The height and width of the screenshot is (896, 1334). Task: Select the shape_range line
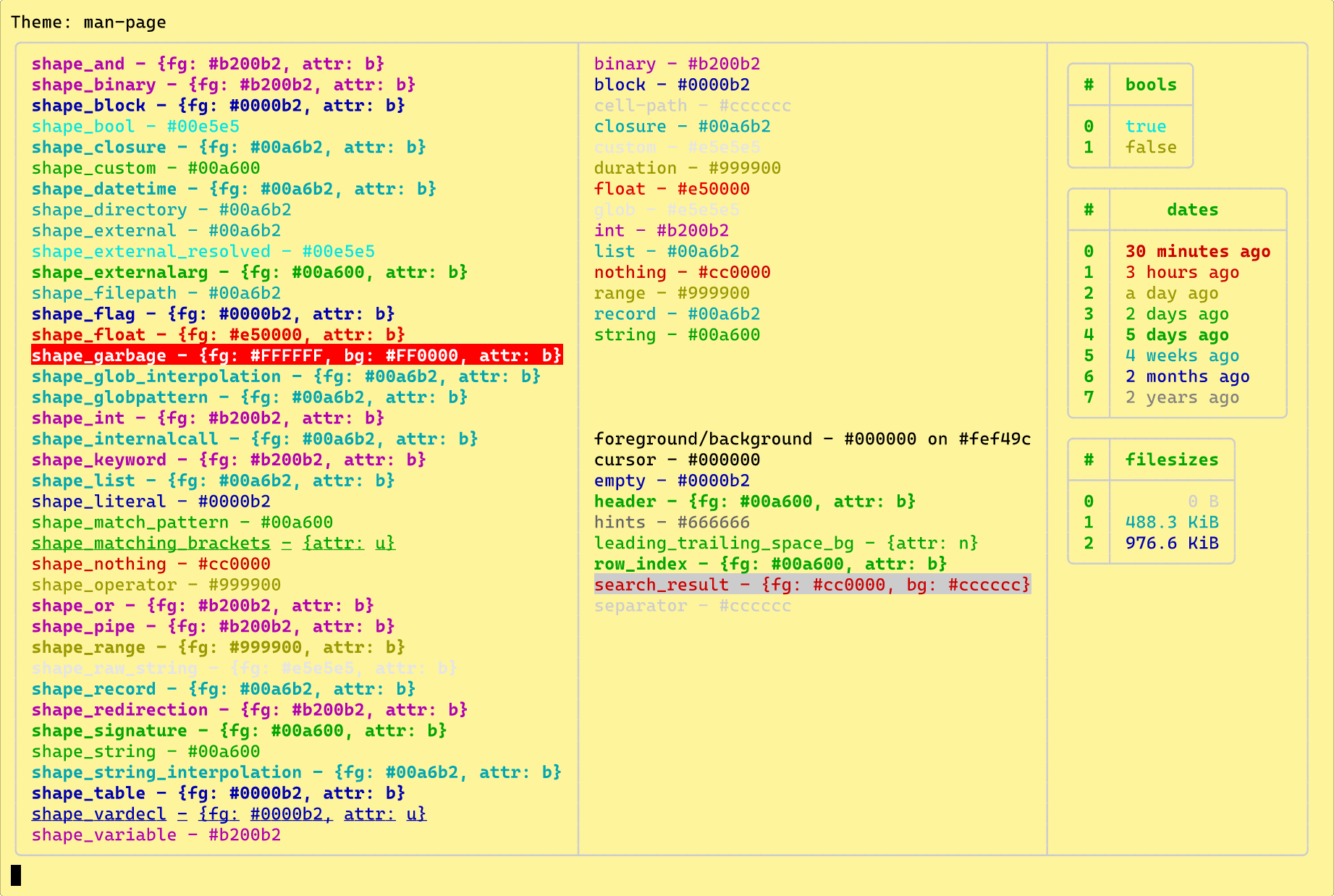pos(218,648)
